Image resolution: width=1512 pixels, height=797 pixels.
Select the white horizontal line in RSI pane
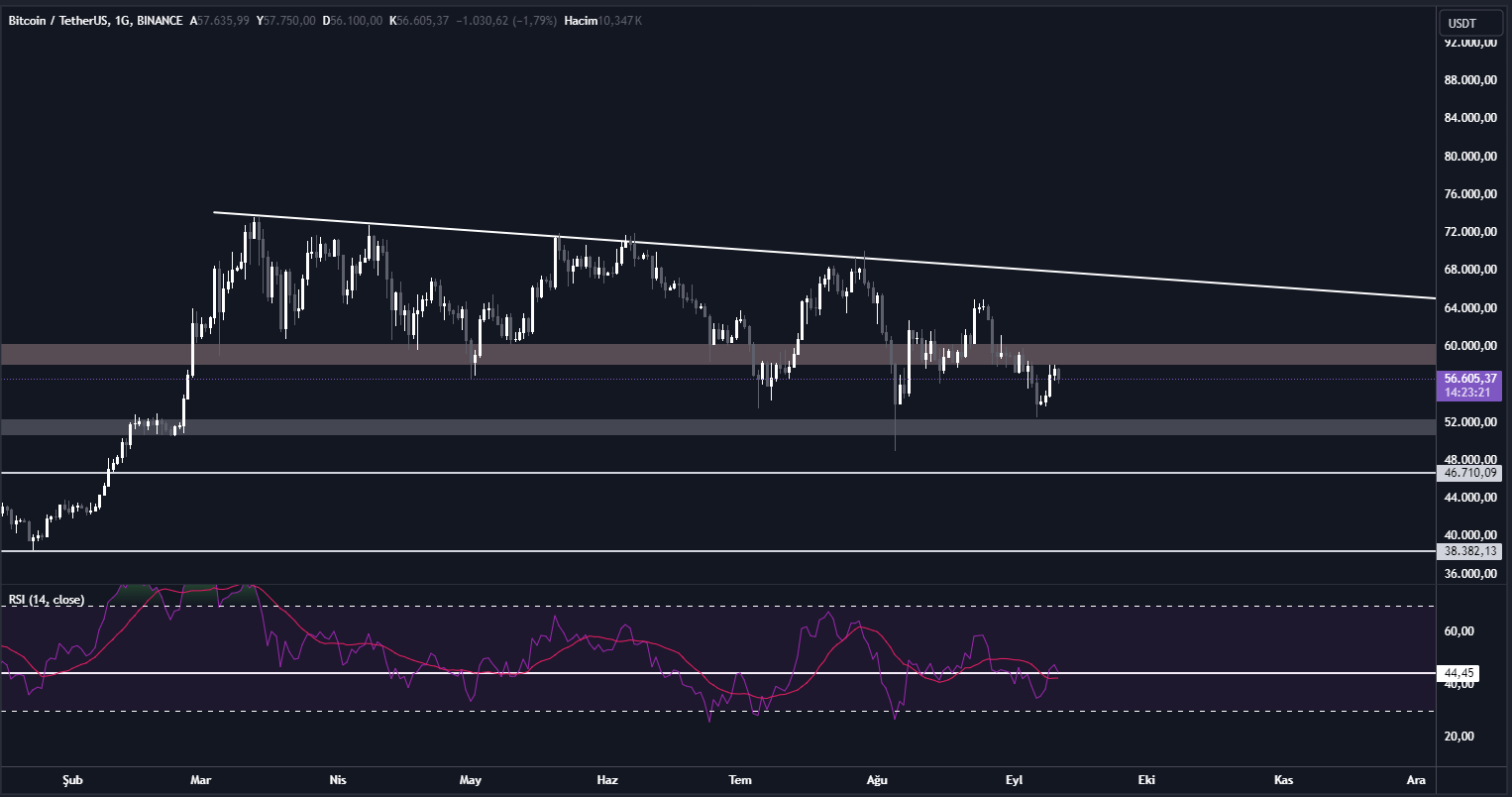[x=718, y=673]
